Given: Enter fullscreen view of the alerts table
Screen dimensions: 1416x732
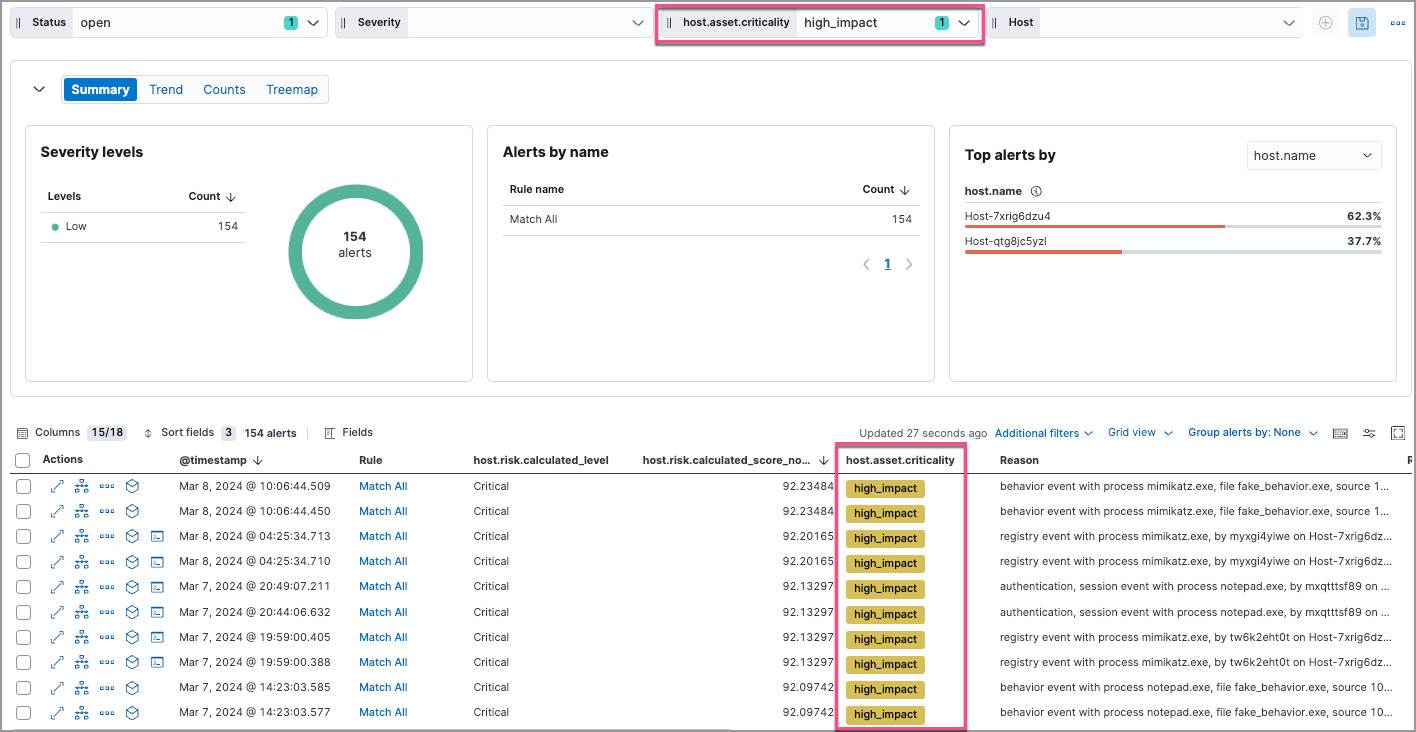Looking at the screenshot, I should pos(1398,432).
